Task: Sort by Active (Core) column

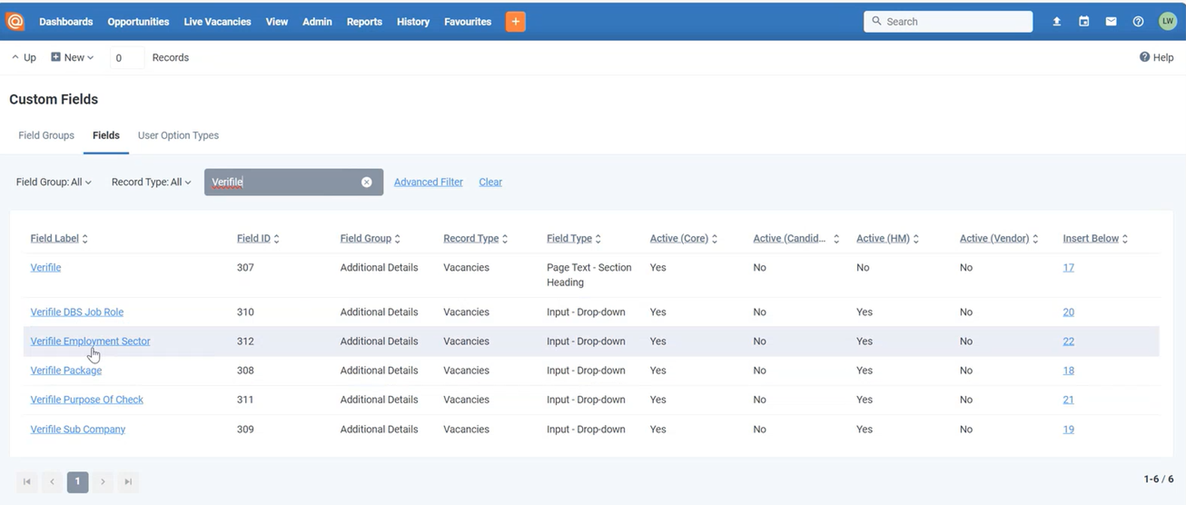Action: pos(683,238)
